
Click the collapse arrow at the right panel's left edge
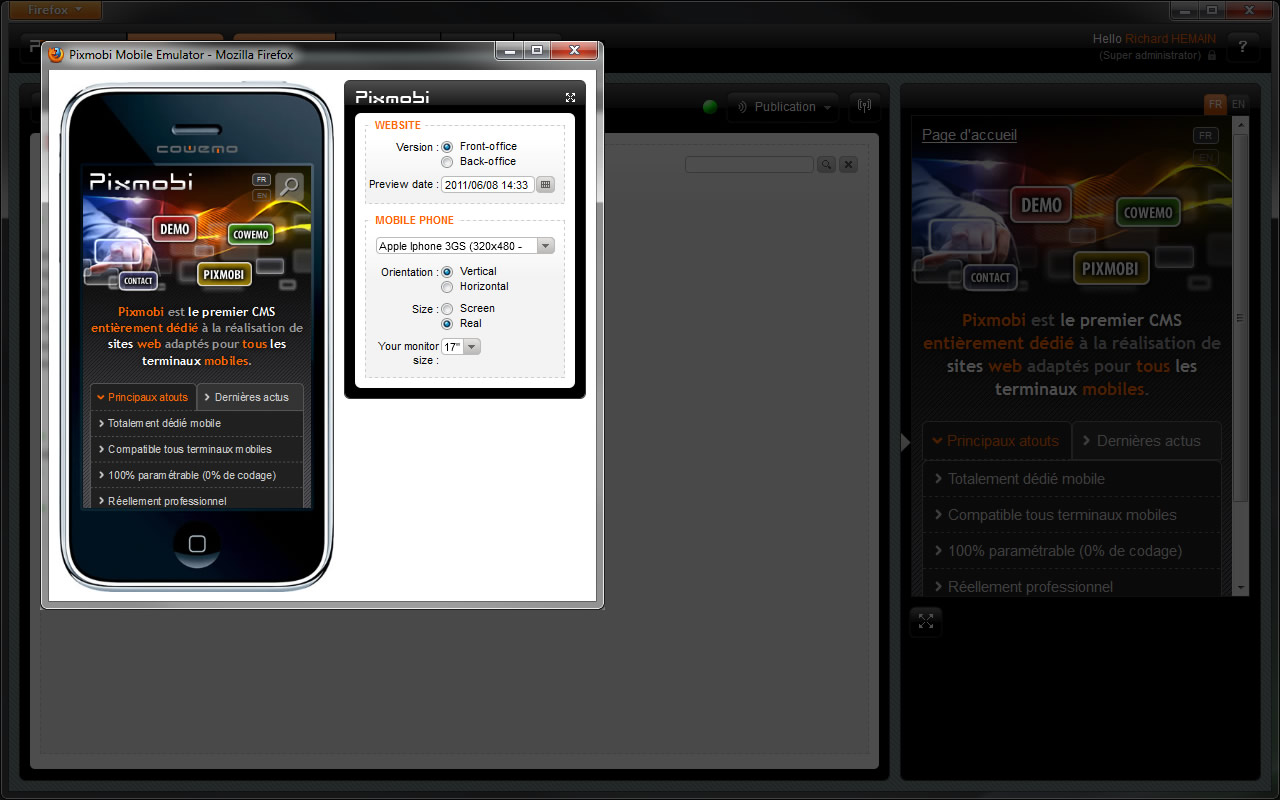tap(906, 442)
